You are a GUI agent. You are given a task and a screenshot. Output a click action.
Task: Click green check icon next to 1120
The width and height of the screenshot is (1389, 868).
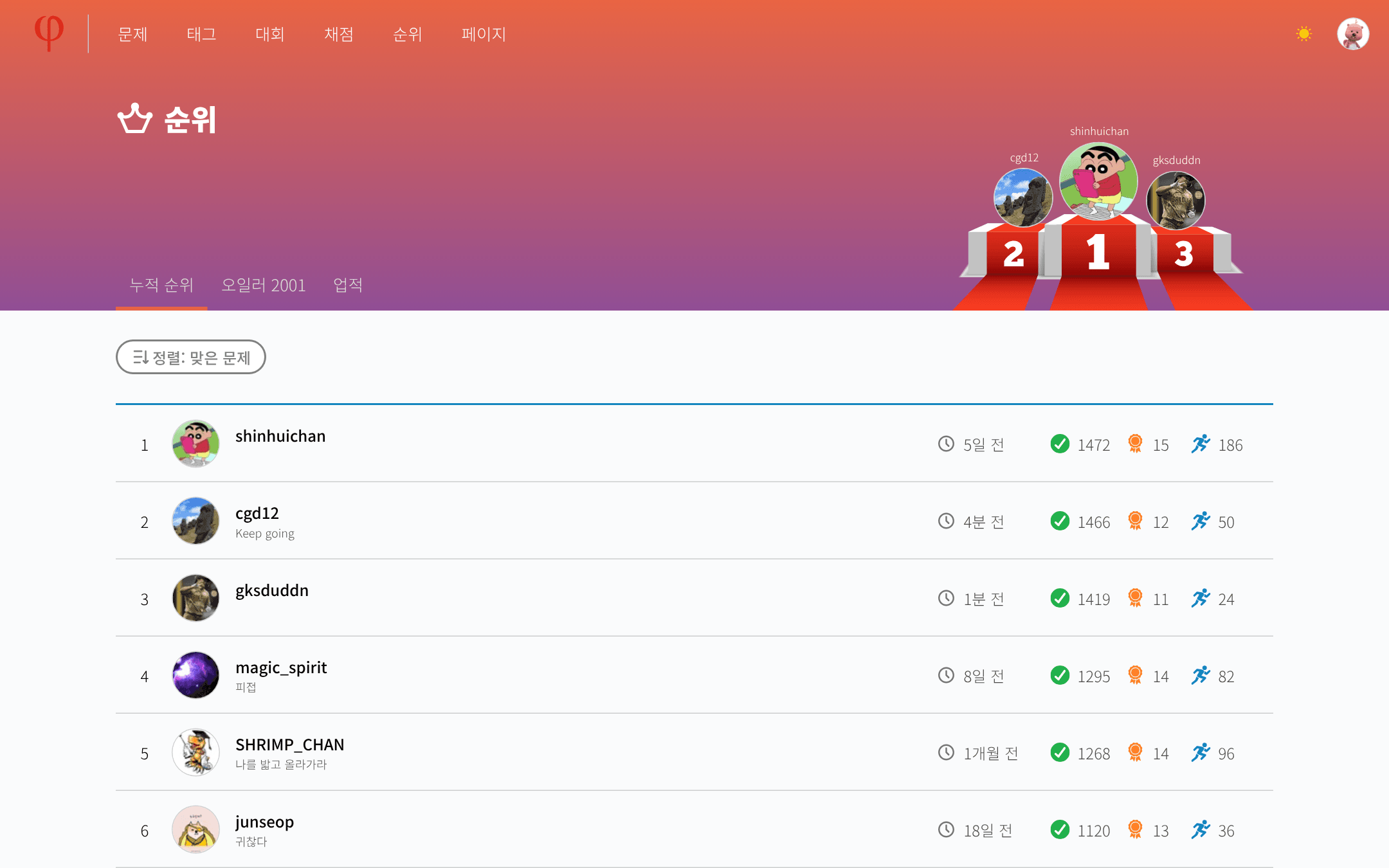pos(1060,829)
